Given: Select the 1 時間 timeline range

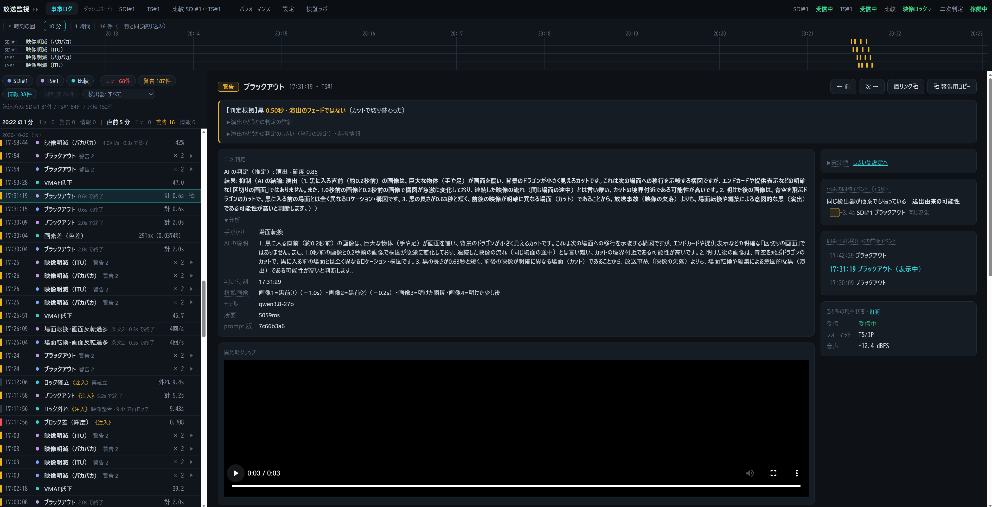Looking at the screenshot, I should click(82, 26).
